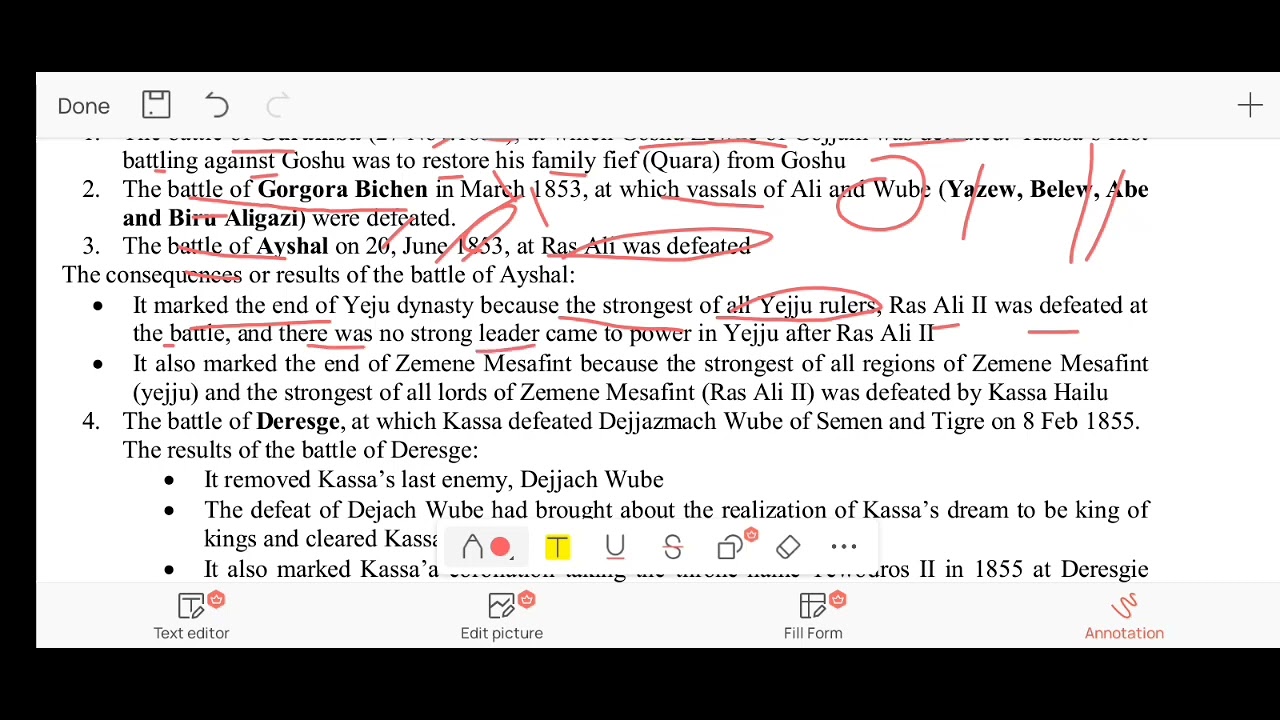Save the document with the save icon
Image resolution: width=1280 pixels, height=720 pixels.
pyautogui.click(x=156, y=105)
